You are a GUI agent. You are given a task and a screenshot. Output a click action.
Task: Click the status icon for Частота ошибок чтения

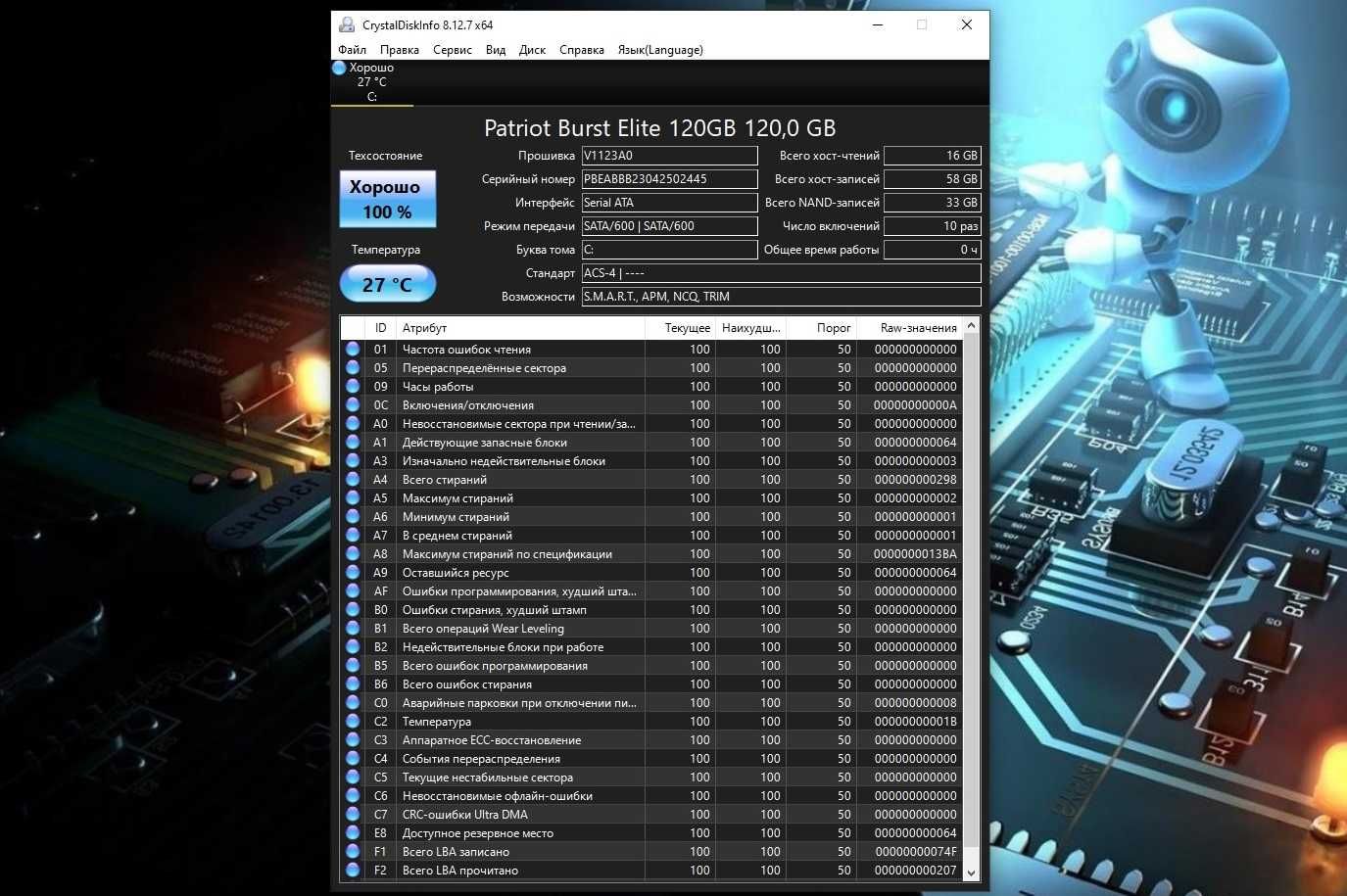click(x=353, y=349)
